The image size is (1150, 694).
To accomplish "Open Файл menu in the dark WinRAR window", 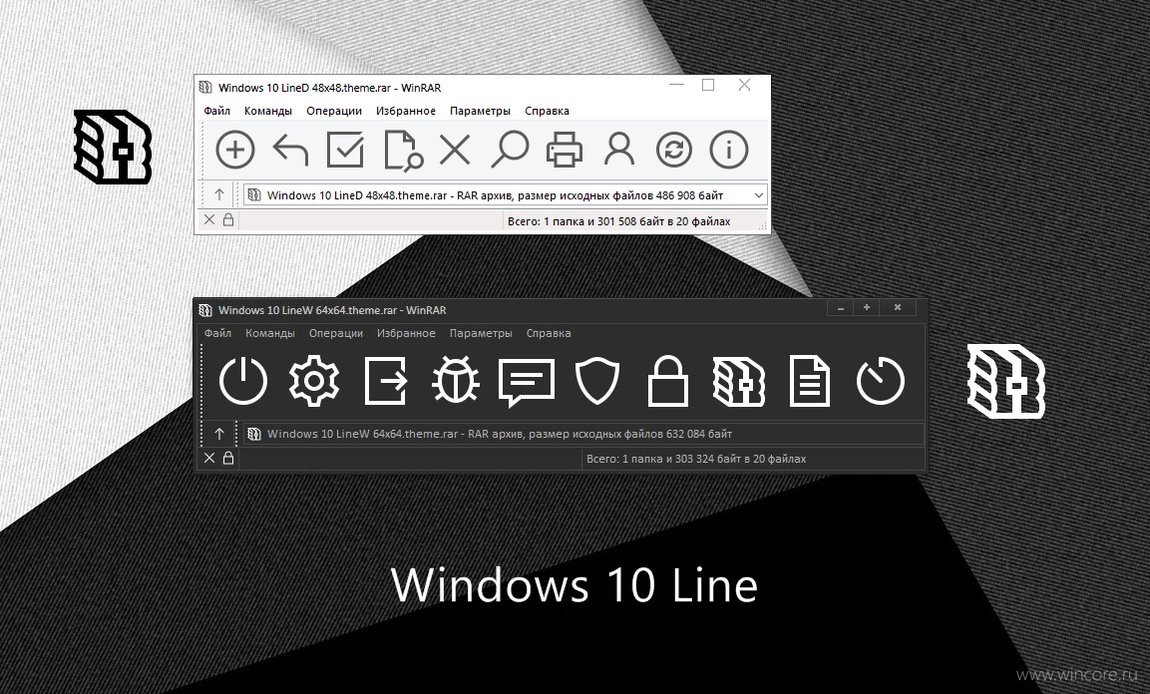I will click(218, 333).
